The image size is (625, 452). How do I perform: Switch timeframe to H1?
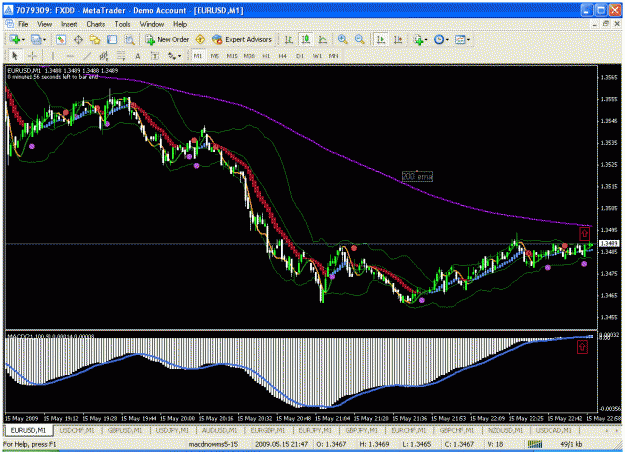pos(266,56)
